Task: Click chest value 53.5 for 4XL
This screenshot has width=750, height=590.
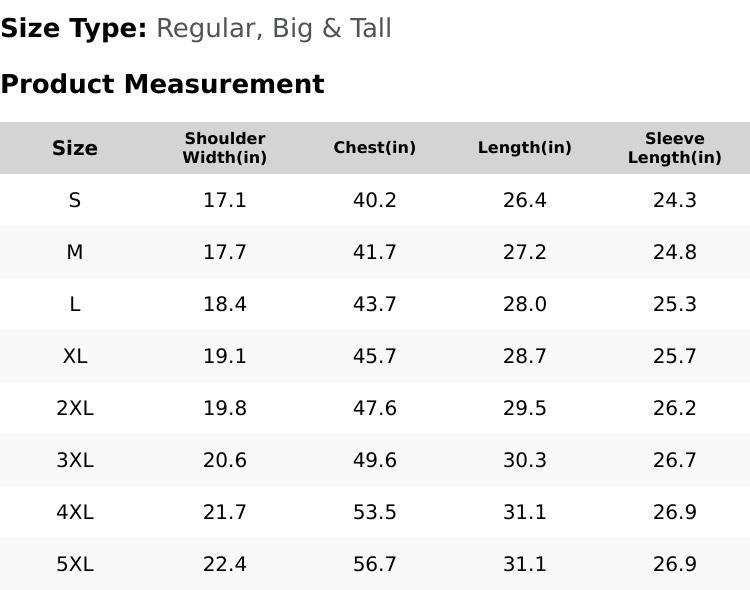Action: (375, 512)
